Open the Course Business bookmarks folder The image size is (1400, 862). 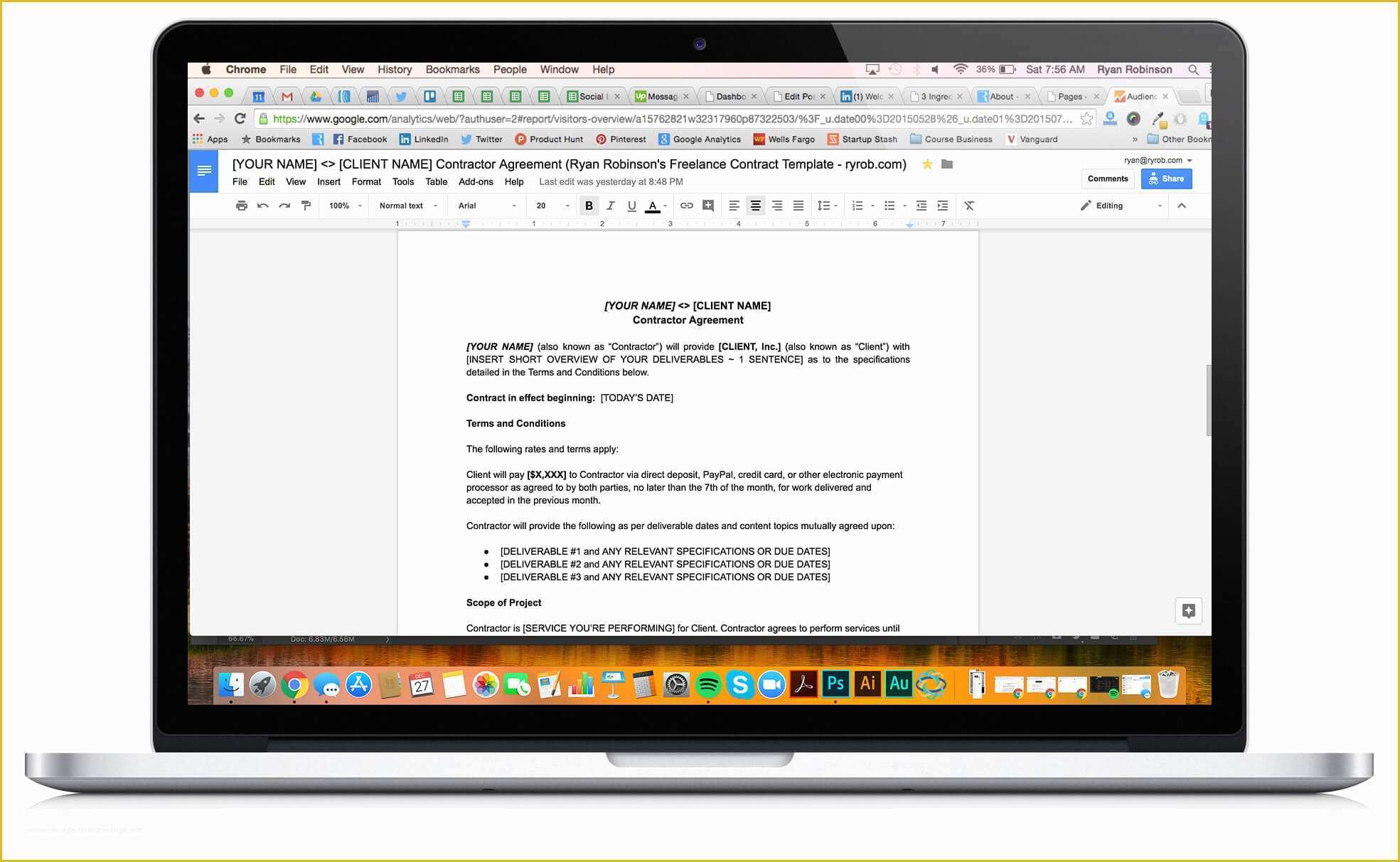pyautogui.click(x=951, y=139)
